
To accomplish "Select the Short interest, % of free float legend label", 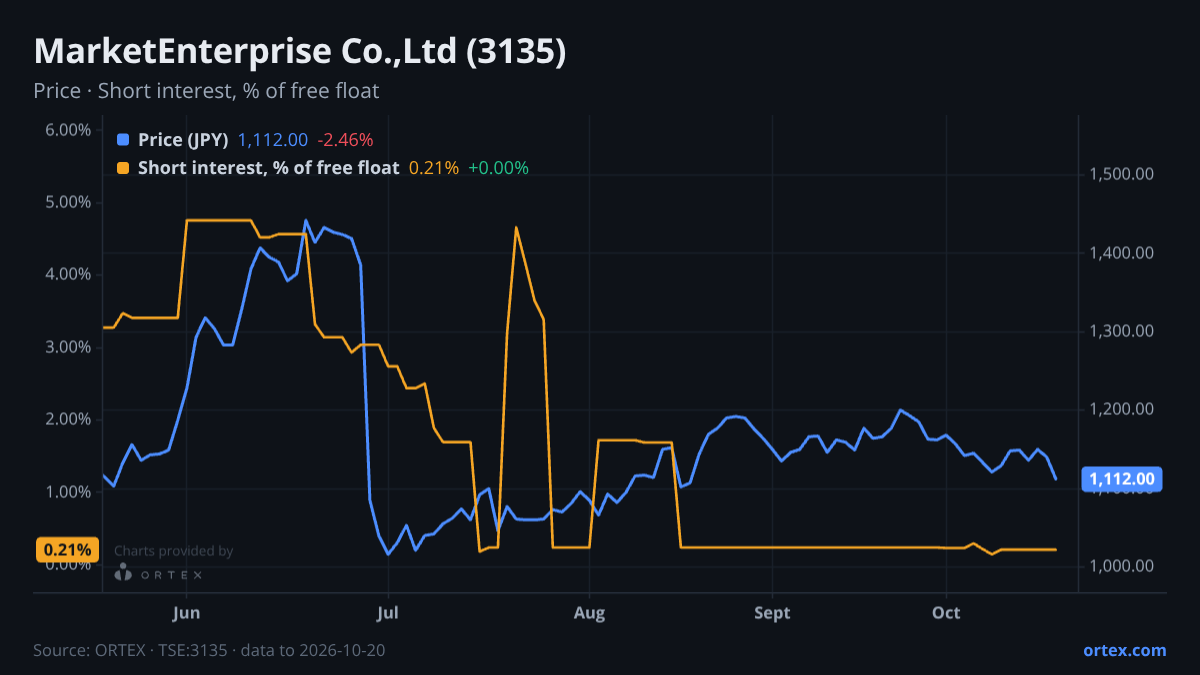I will click(268, 168).
